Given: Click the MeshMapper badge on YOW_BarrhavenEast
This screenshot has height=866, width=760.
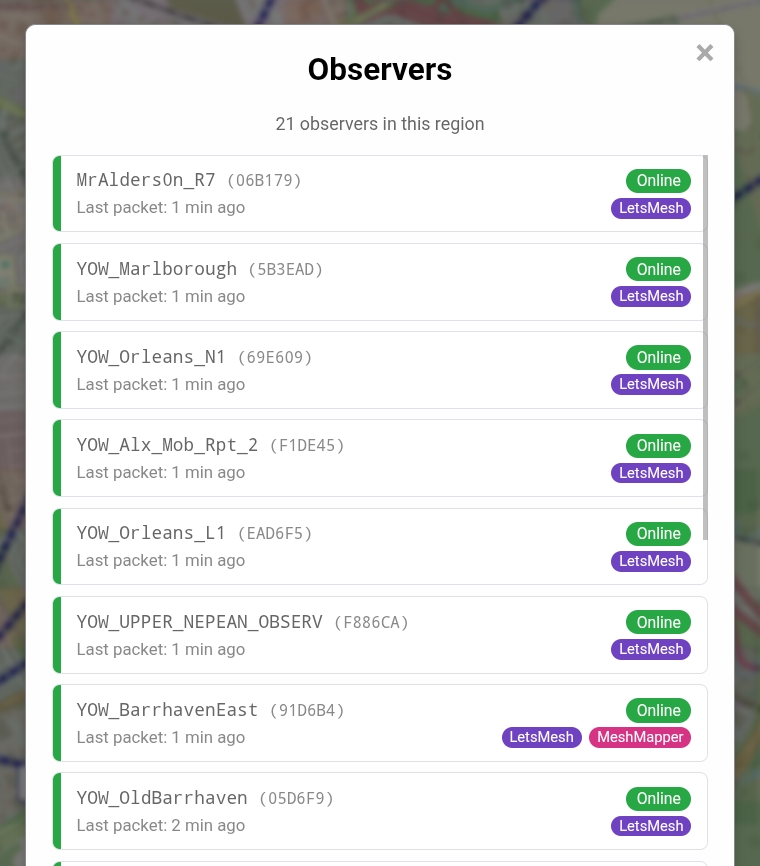Looking at the screenshot, I should [640, 737].
